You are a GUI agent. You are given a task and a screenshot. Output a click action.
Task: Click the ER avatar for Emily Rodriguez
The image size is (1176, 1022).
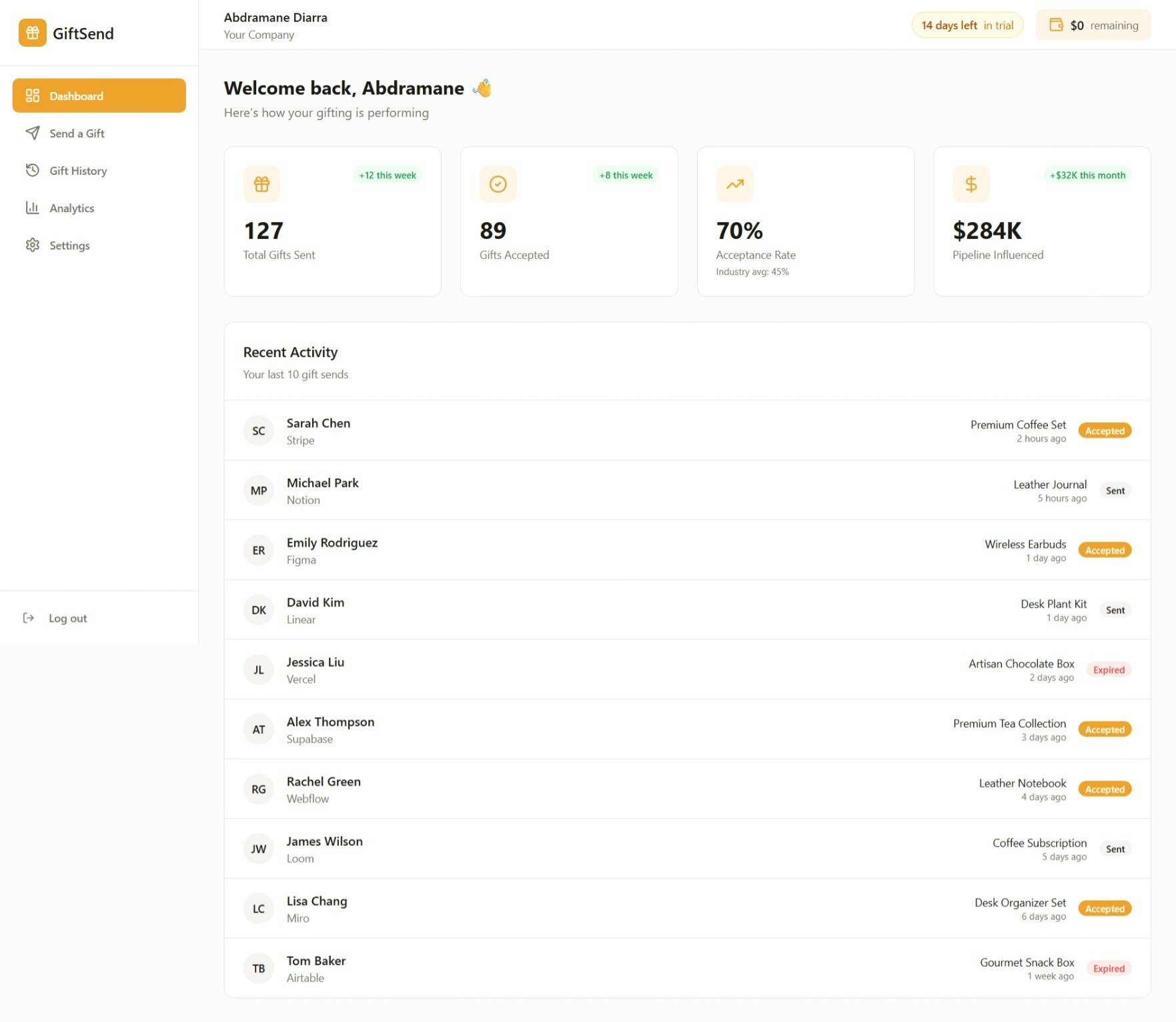(x=259, y=550)
